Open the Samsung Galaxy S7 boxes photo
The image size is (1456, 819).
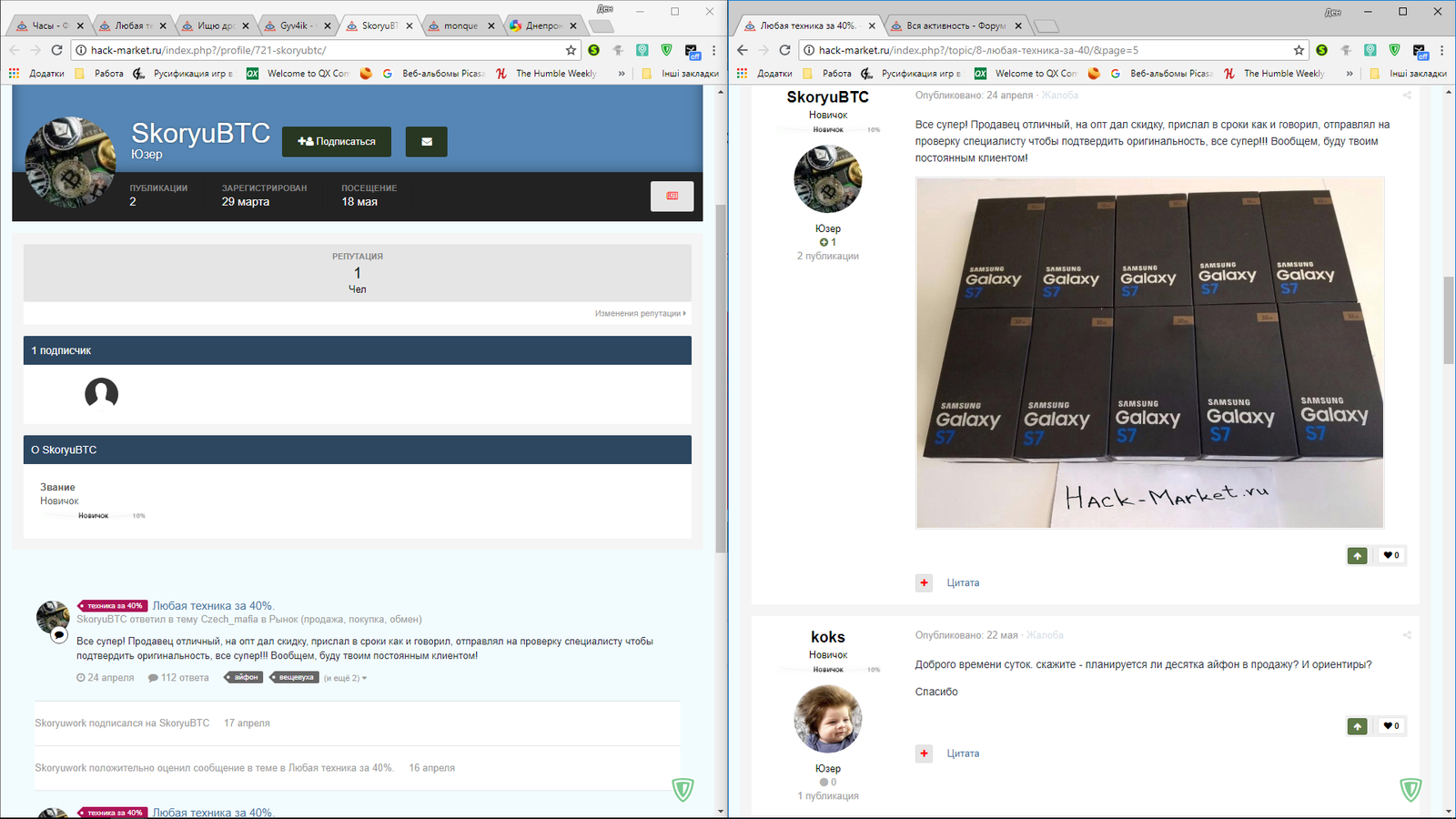pos(1149,352)
